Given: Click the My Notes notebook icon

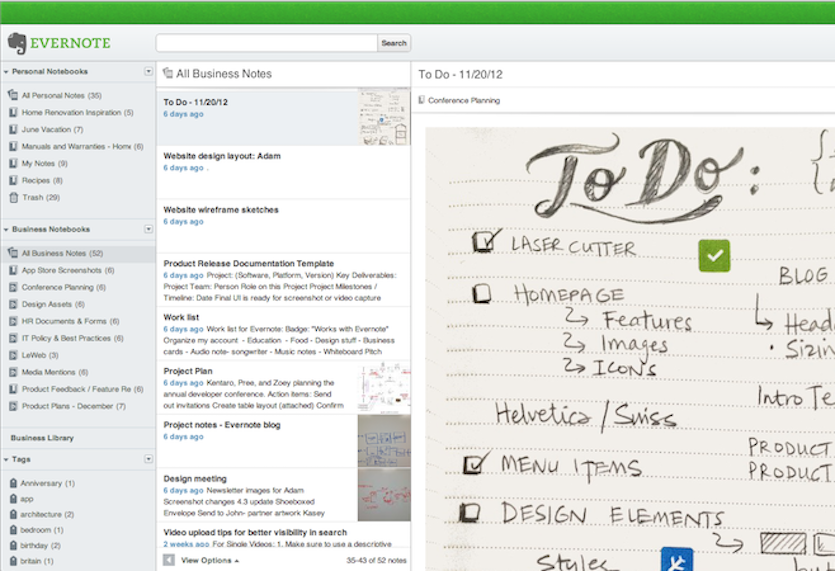Looking at the screenshot, I should (x=13, y=164).
